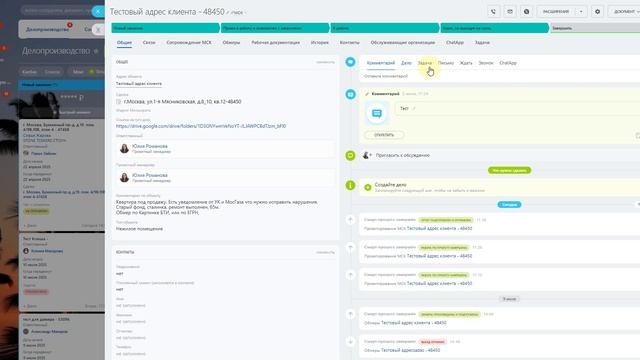The height and width of the screenshot is (360, 640).
Task: Open Тестовый адрес клиента link in Обмеры entry
Action: (x=413, y=323)
